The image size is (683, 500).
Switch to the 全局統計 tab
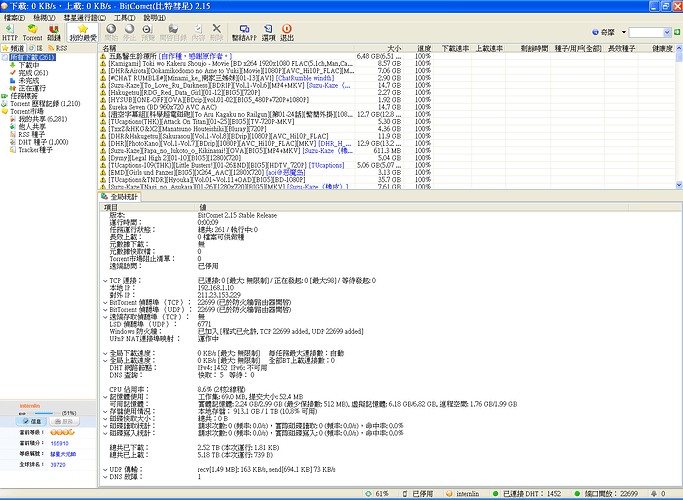click(120, 196)
